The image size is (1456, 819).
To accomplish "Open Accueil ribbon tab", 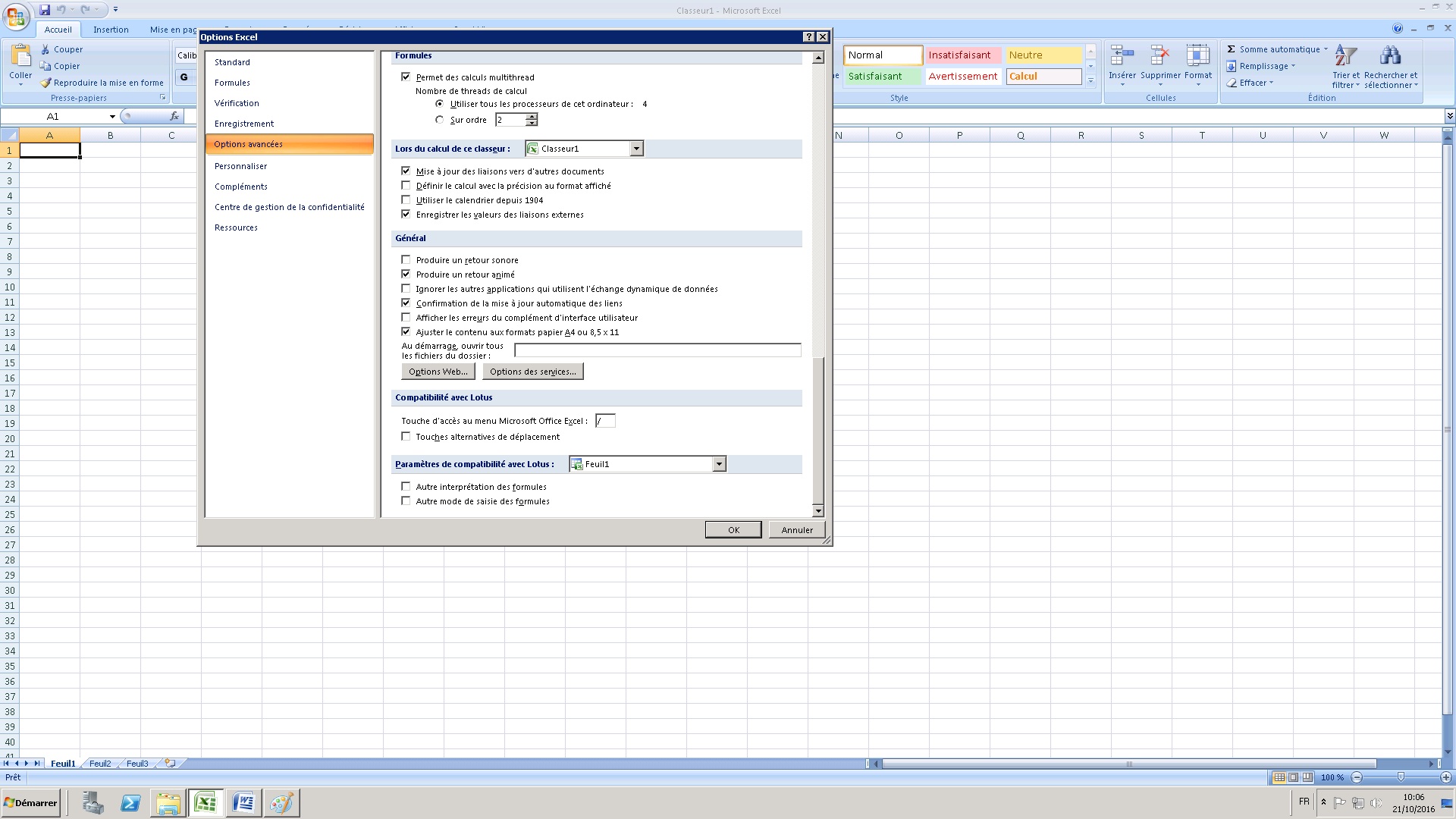I will [58, 30].
